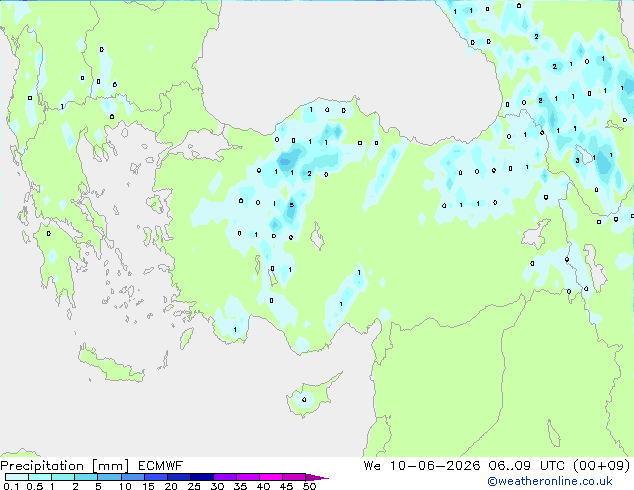Screen dimensions: 634x490
Task: Click the 45–50 mm dark magenta legend swatch
Action: tap(294, 477)
